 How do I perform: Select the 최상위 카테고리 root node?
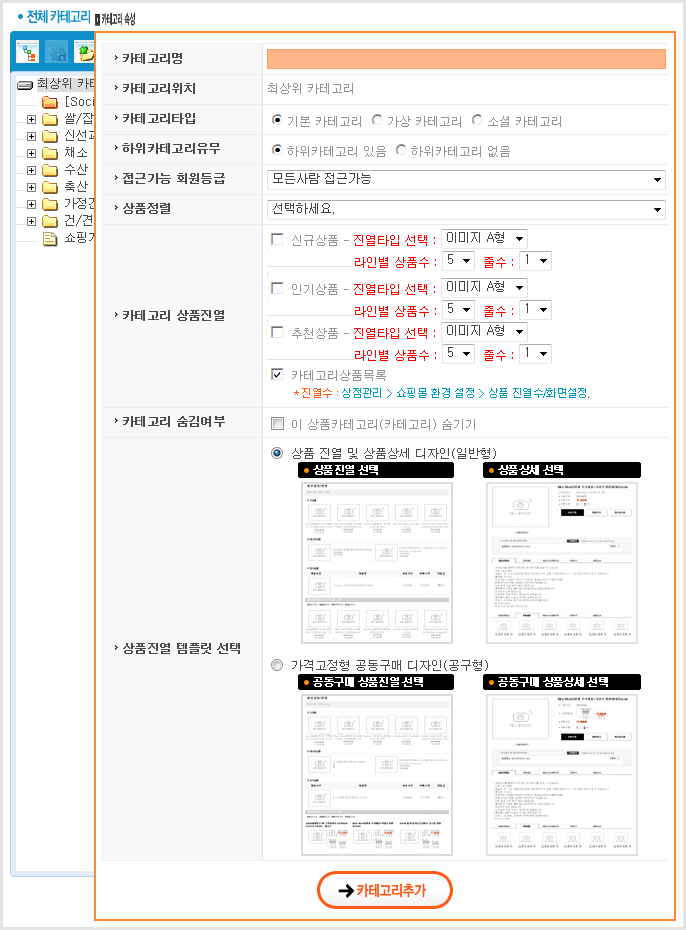tap(65, 84)
